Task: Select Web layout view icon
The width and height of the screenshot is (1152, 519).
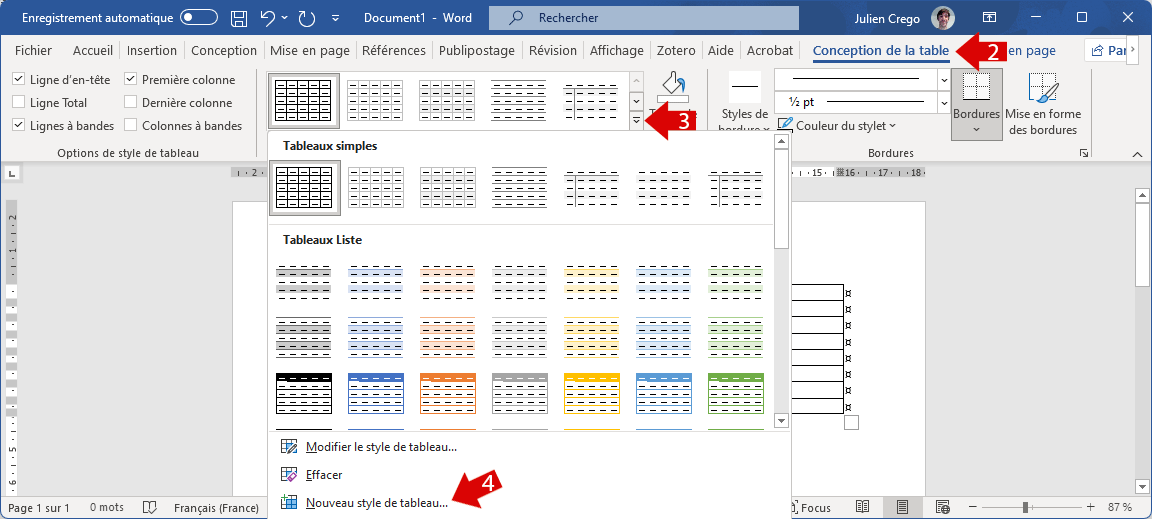Action: pos(943,507)
